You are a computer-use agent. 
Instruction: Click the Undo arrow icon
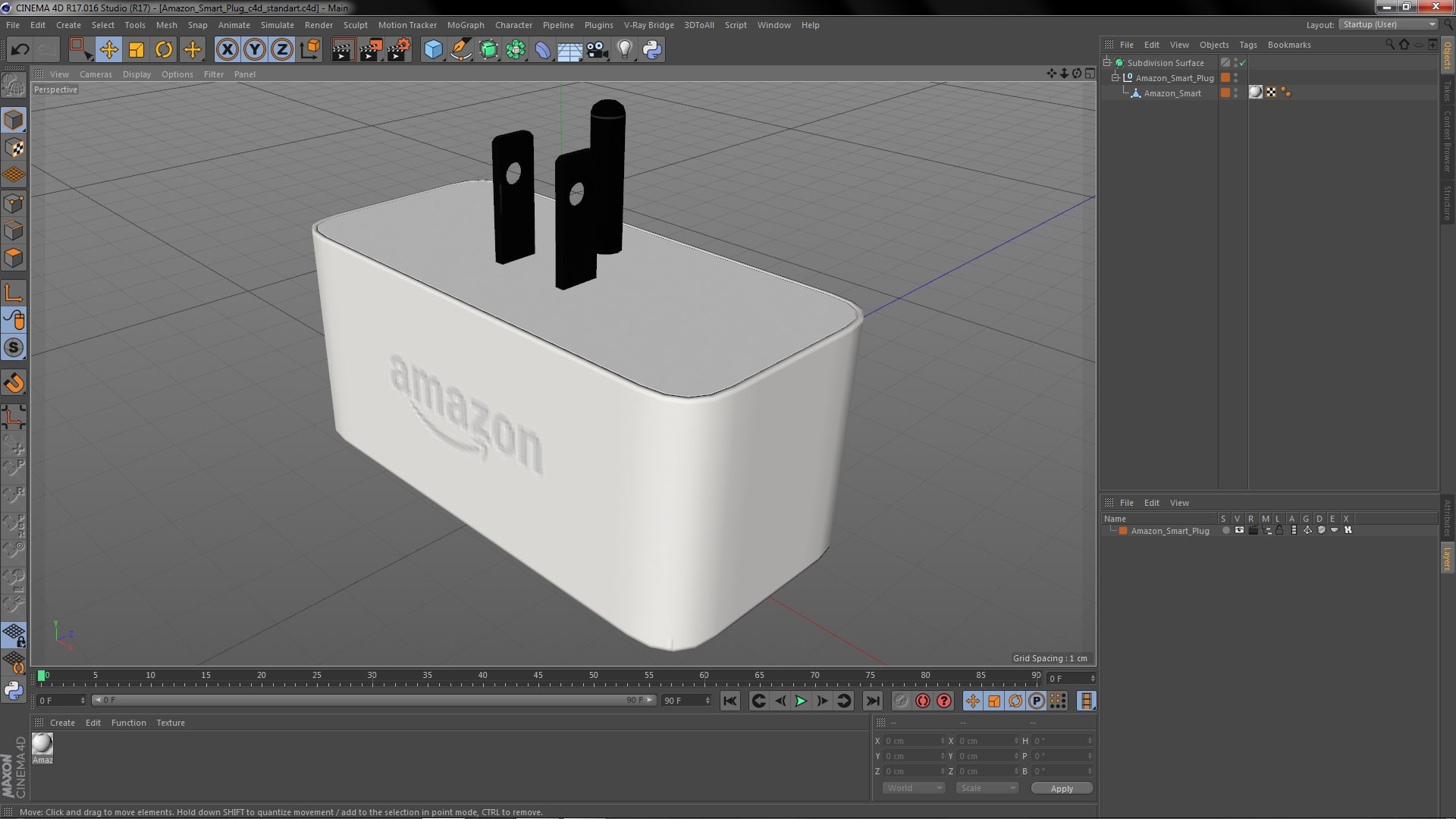click(20, 50)
